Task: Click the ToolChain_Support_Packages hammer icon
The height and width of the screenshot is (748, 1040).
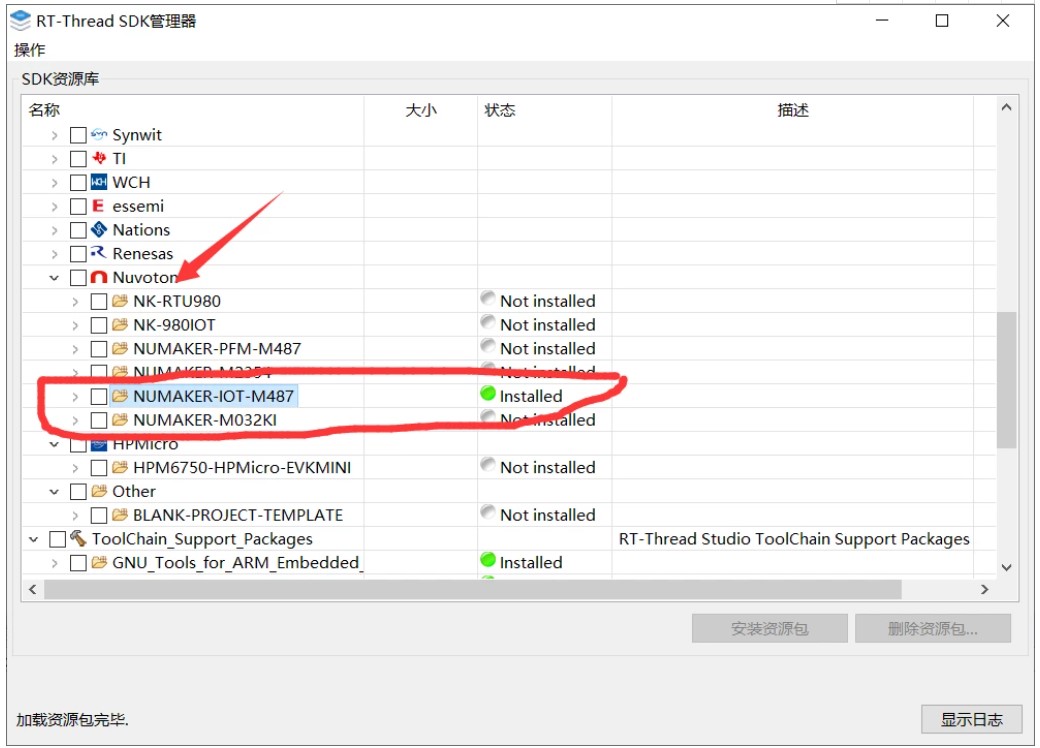Action: [78, 538]
